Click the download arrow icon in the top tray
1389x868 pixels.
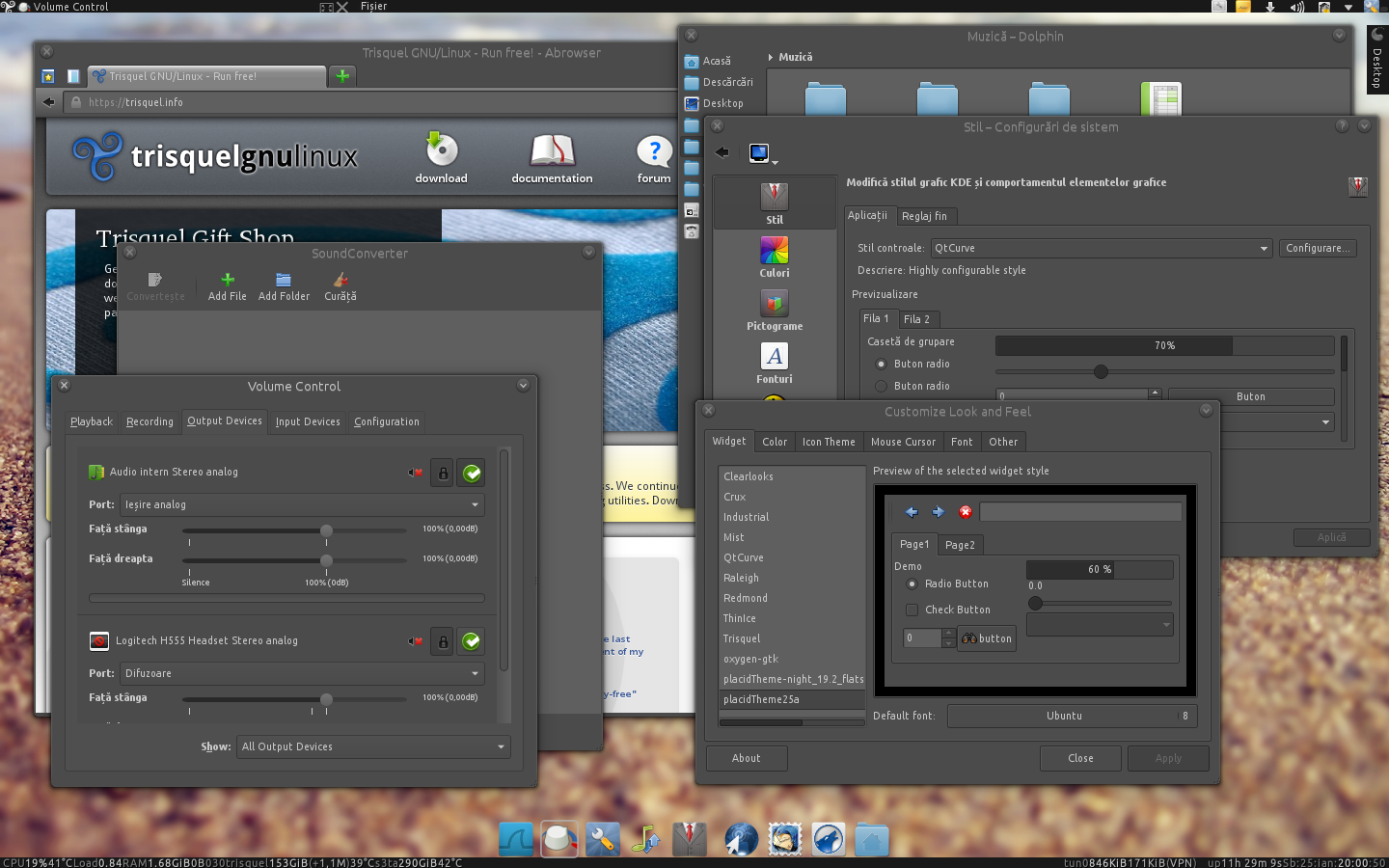1270,7
